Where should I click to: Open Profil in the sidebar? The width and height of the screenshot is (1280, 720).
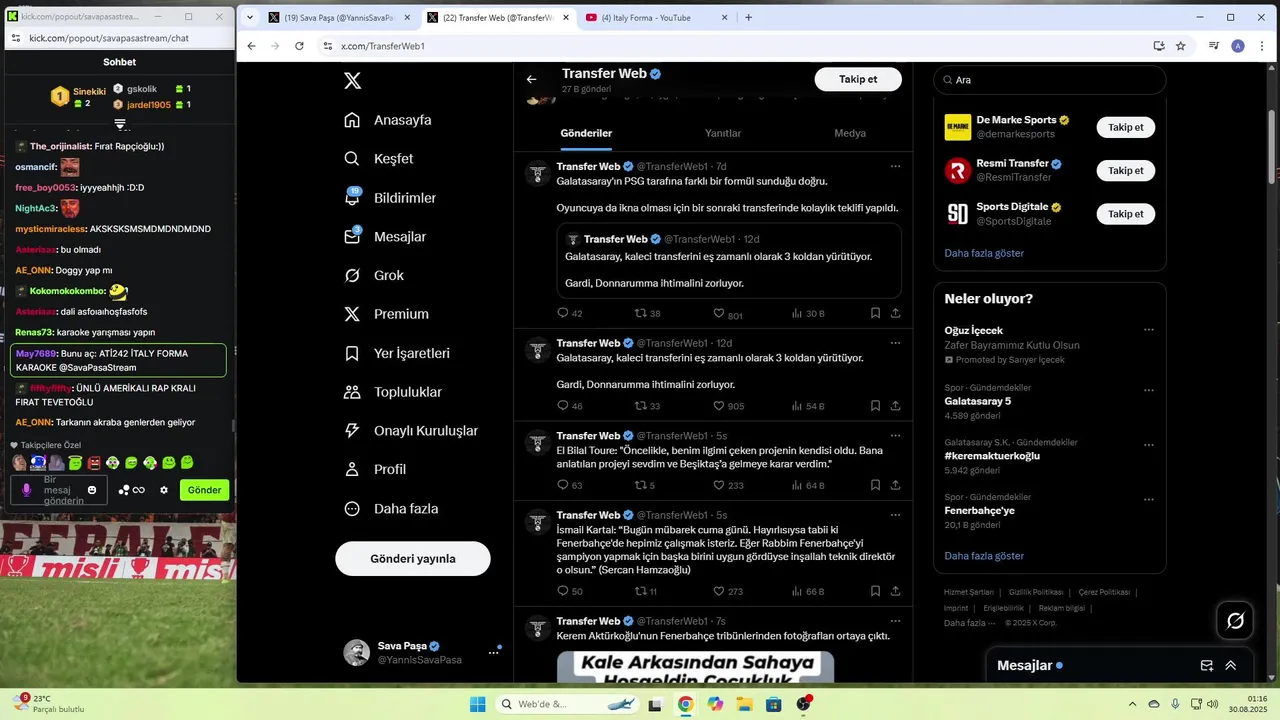374,469
